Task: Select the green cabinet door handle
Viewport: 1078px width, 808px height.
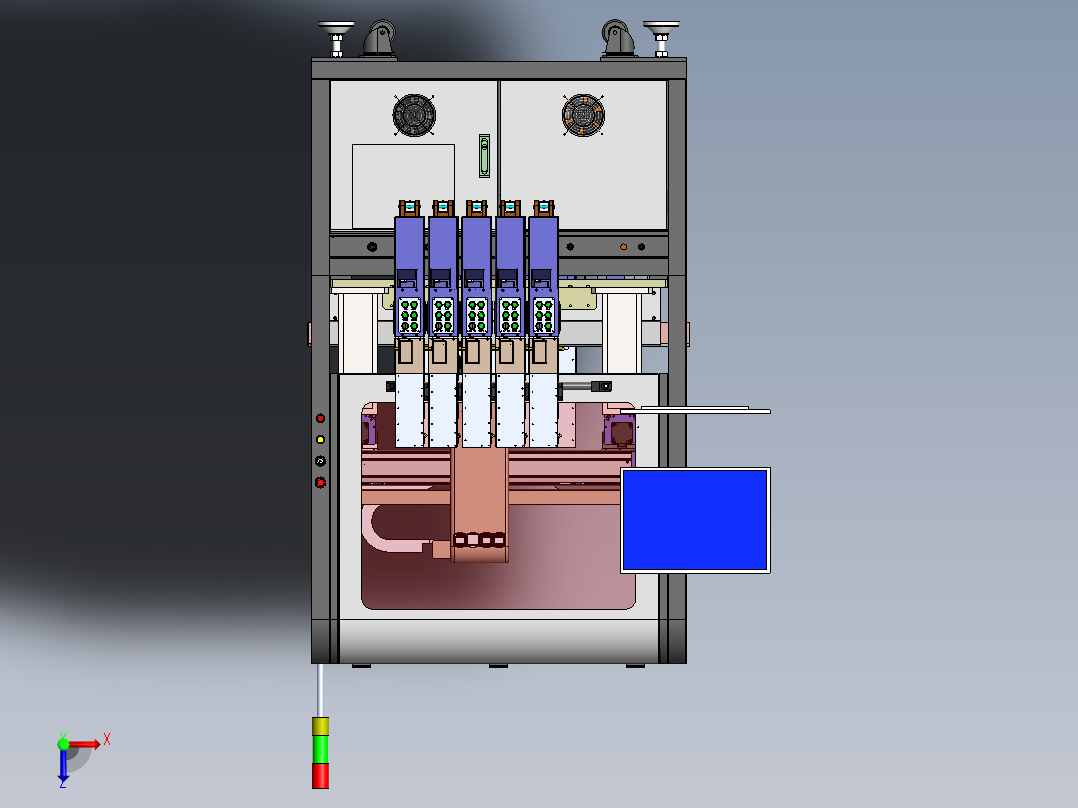Action: pyautogui.click(x=484, y=156)
